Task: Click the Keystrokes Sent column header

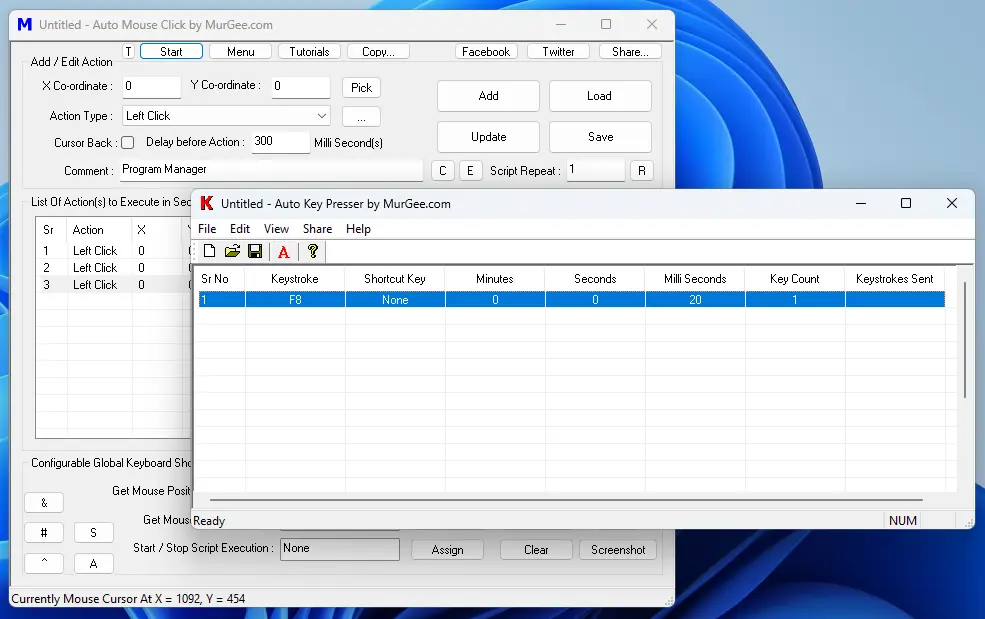Action: 895,278
